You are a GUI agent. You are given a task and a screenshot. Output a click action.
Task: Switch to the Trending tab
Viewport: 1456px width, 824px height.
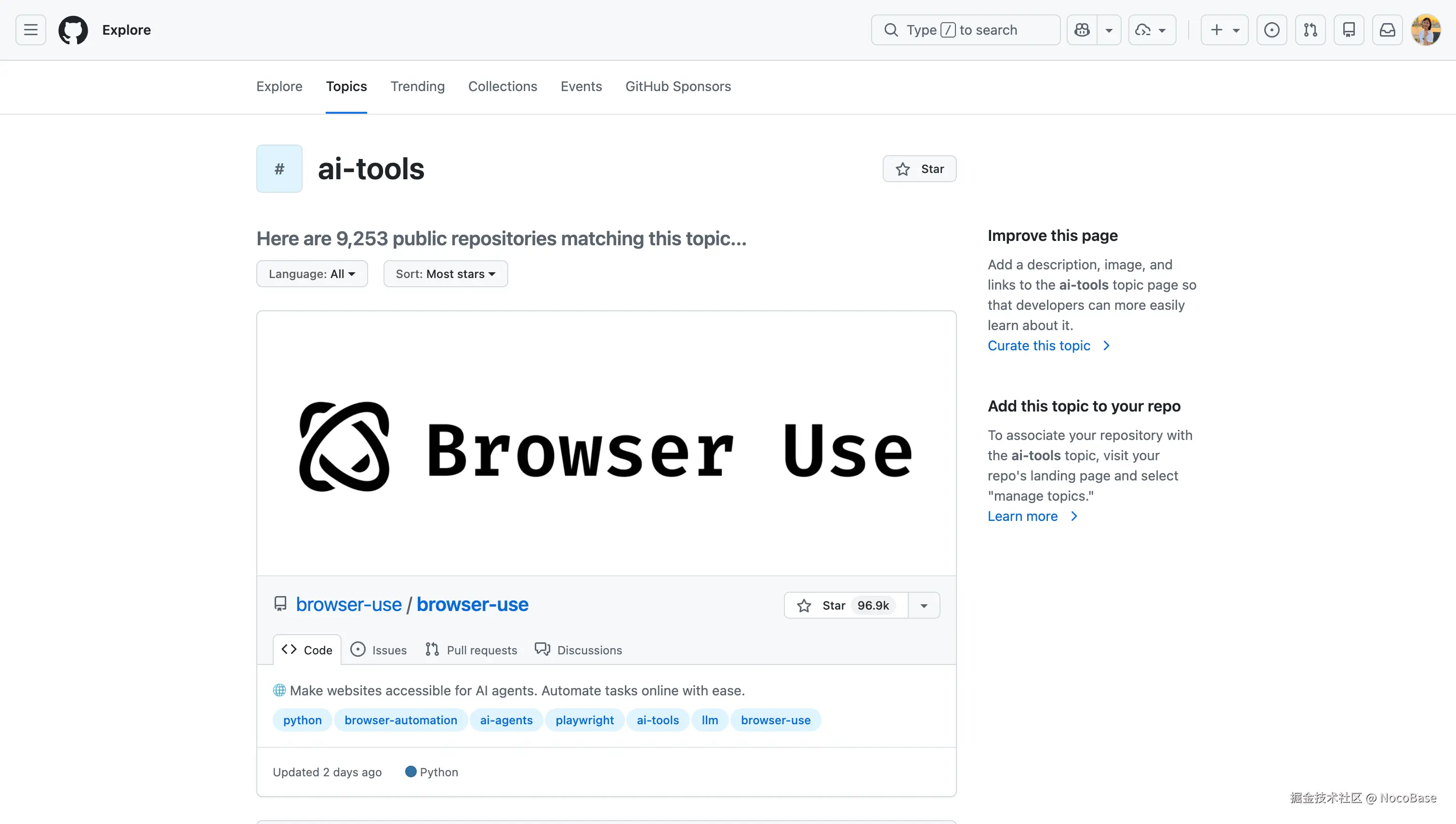(417, 87)
